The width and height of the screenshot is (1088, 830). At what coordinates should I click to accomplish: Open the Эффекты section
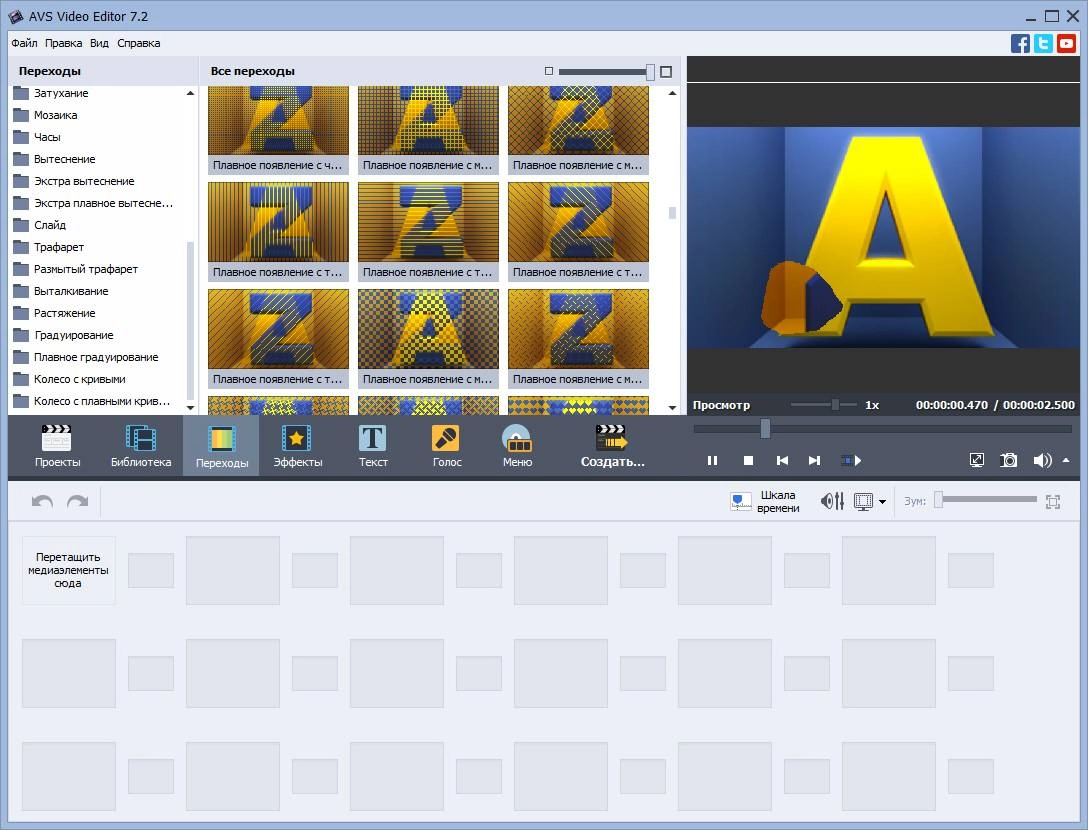coord(298,446)
